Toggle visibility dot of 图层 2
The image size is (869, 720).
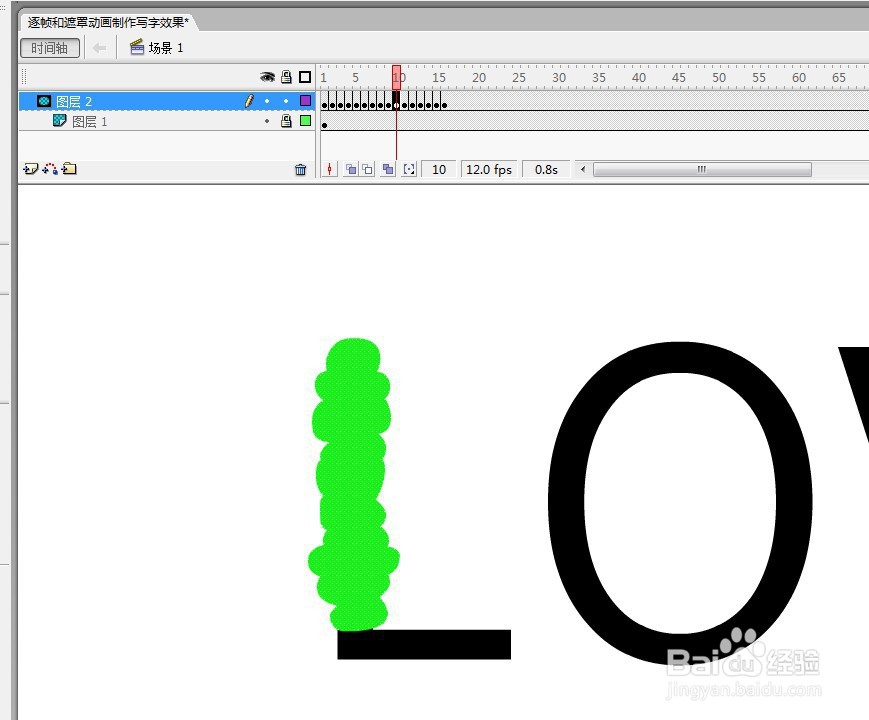(267, 101)
